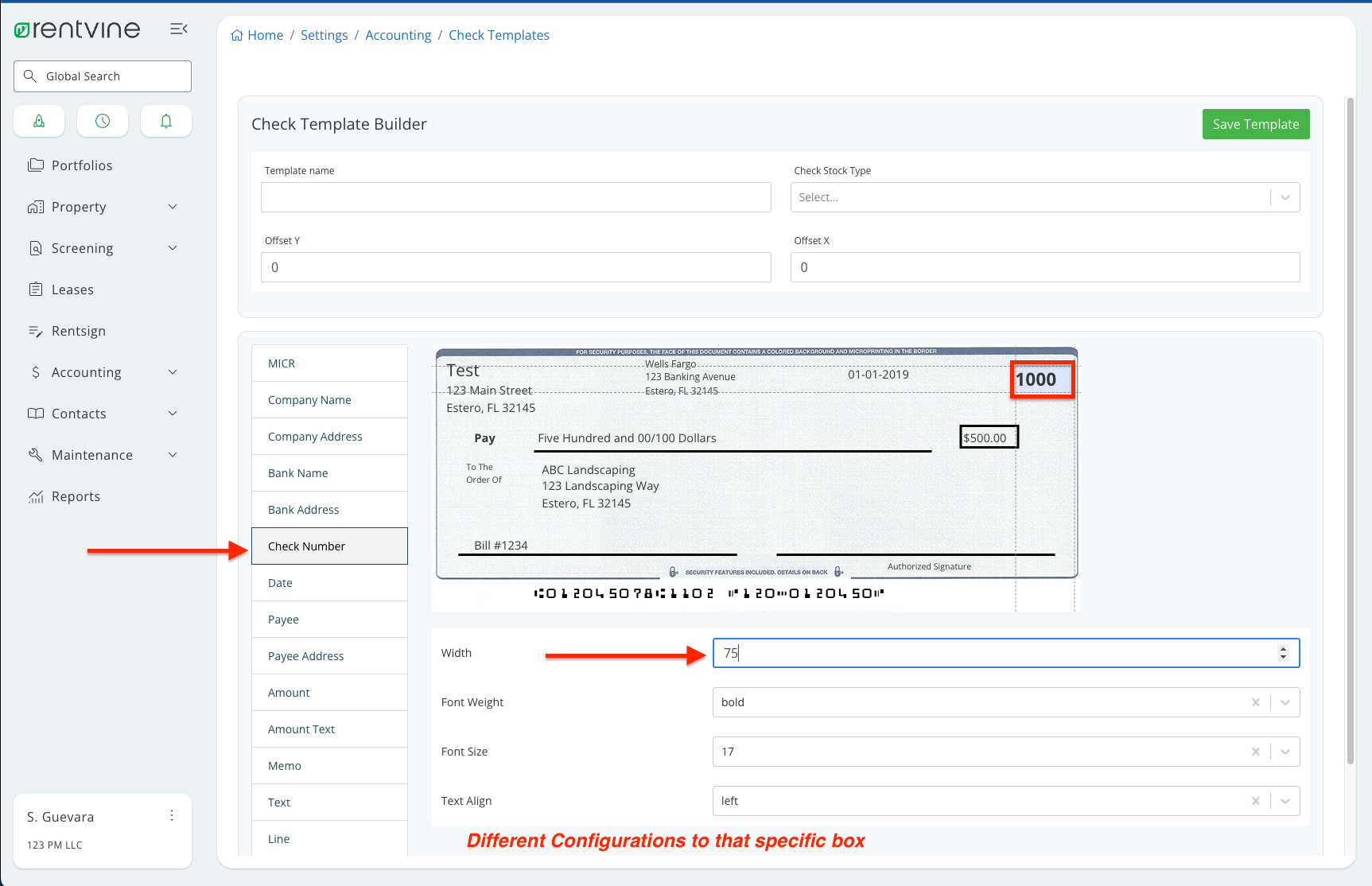Click the Portfolios folder icon
This screenshot has width=1372, height=886.
point(36,165)
